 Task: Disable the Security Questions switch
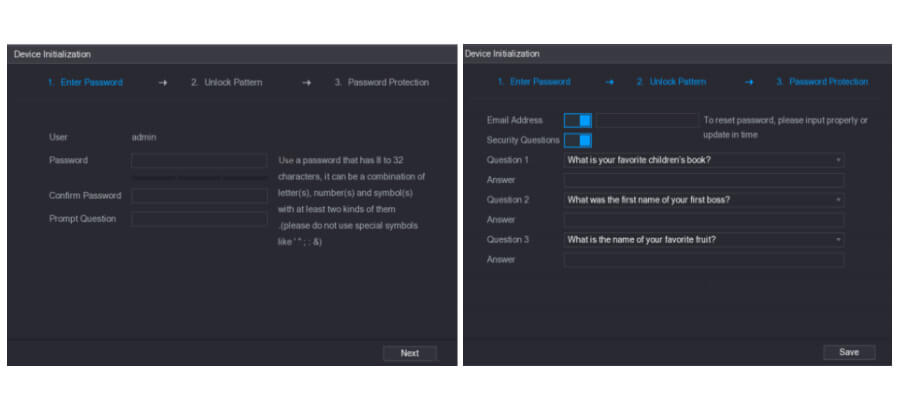point(577,140)
